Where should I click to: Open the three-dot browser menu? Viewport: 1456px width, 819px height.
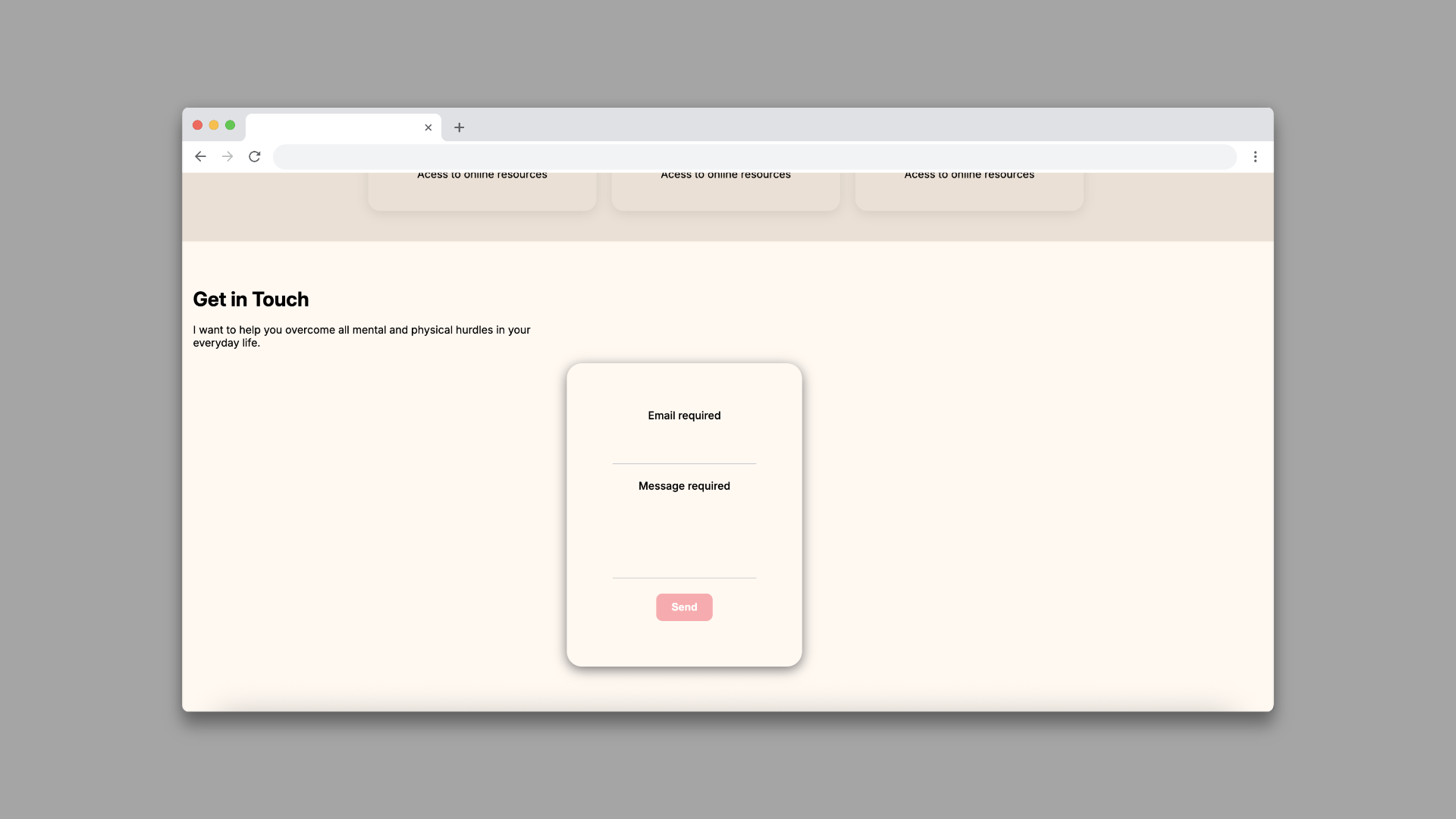point(1255,156)
